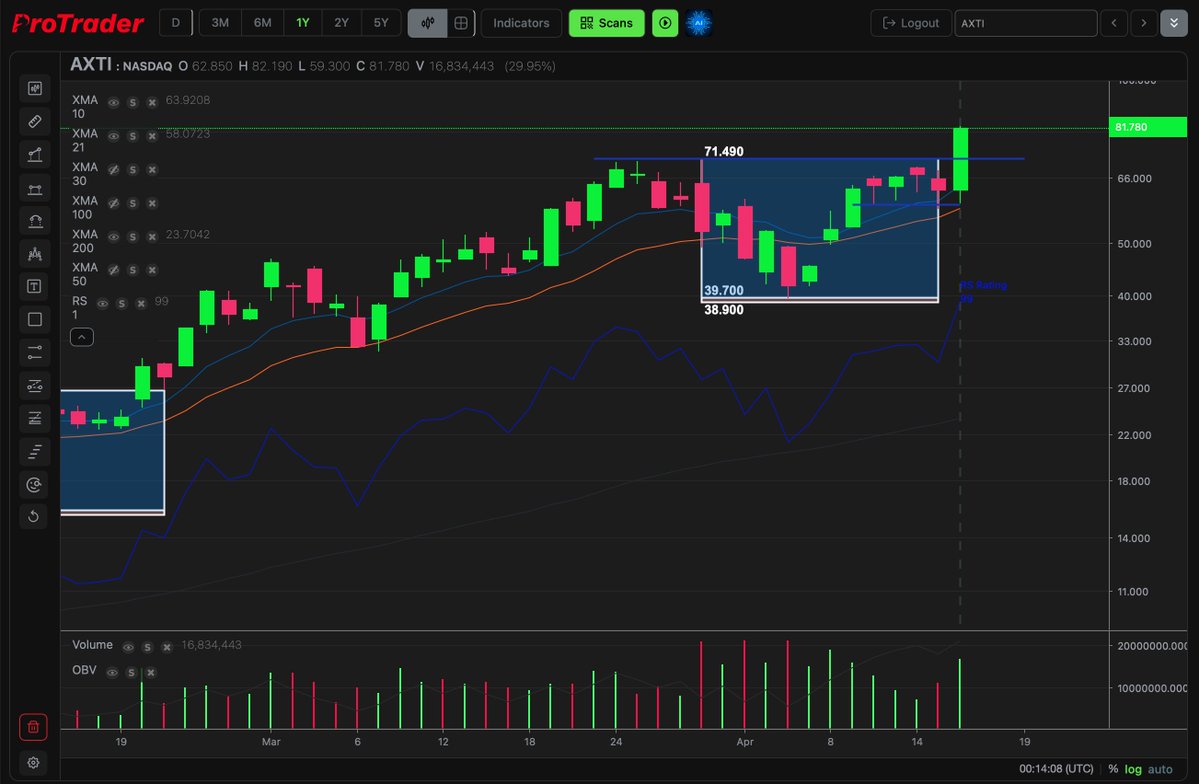
Task: Expand the symbol options chevron near AXTI
Action: tap(1173, 22)
